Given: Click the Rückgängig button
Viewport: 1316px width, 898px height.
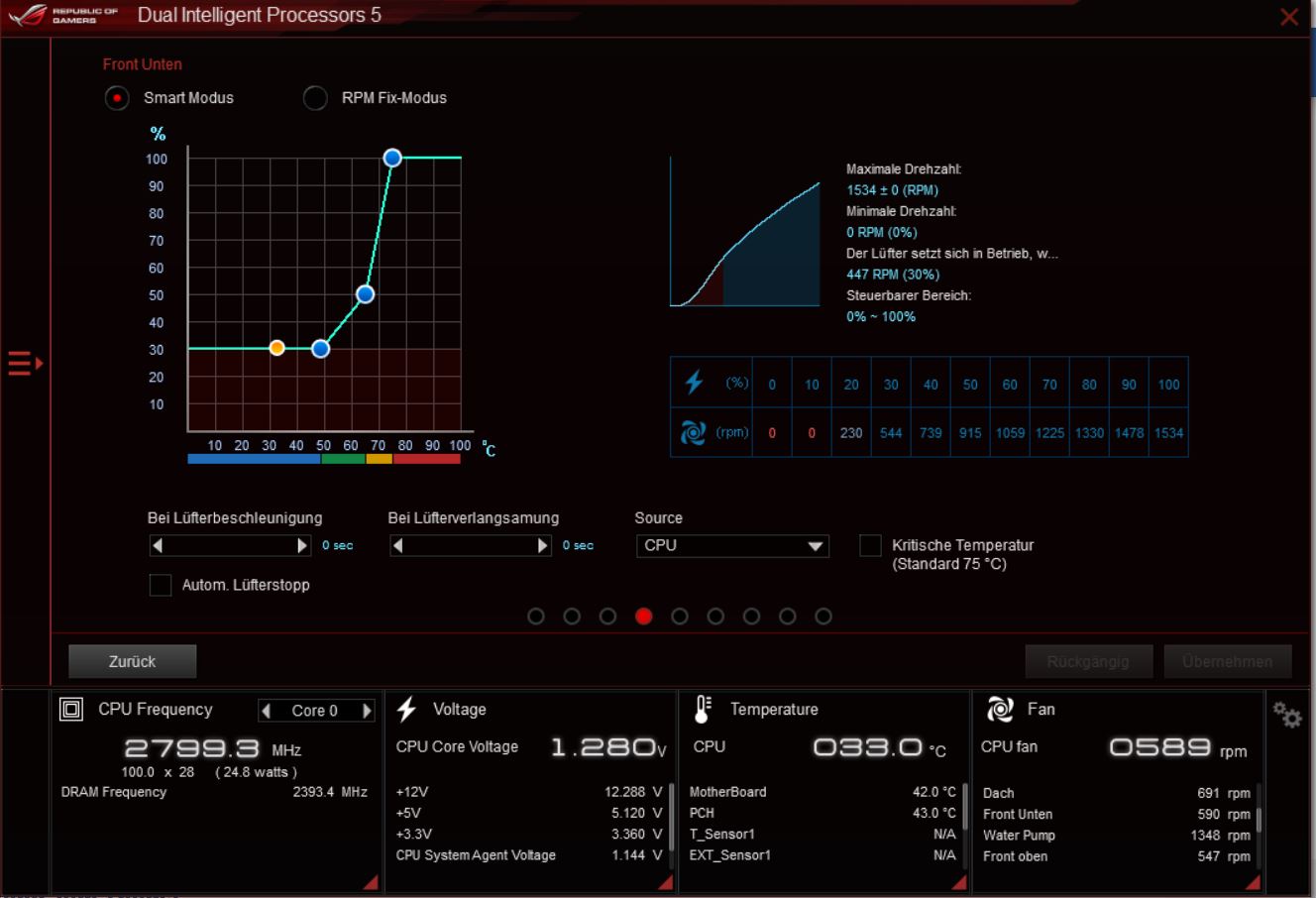Looking at the screenshot, I should point(1089,661).
